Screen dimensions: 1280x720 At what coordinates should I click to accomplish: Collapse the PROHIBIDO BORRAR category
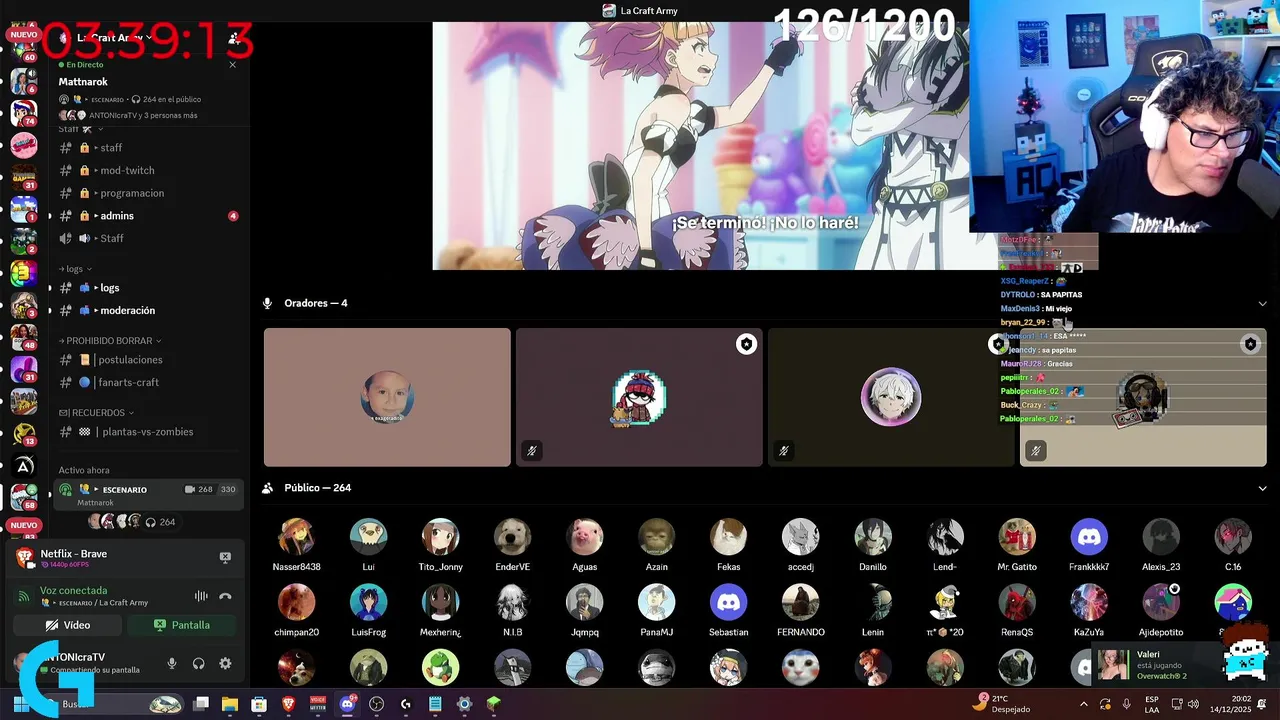(110, 341)
